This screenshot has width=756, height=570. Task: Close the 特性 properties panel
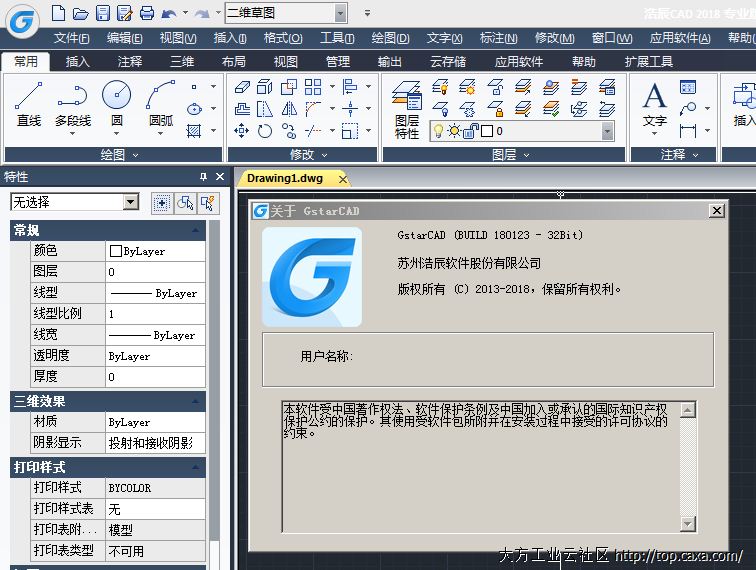pyautogui.click(x=220, y=176)
